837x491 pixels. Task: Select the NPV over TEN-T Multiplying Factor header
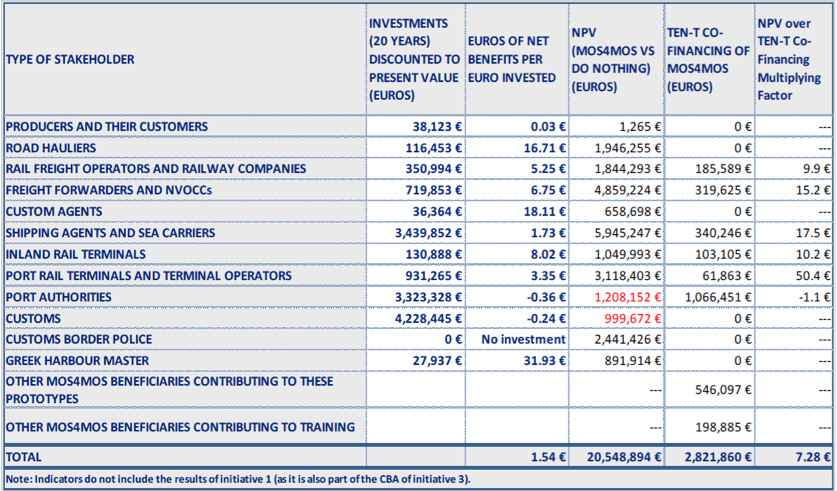792,60
